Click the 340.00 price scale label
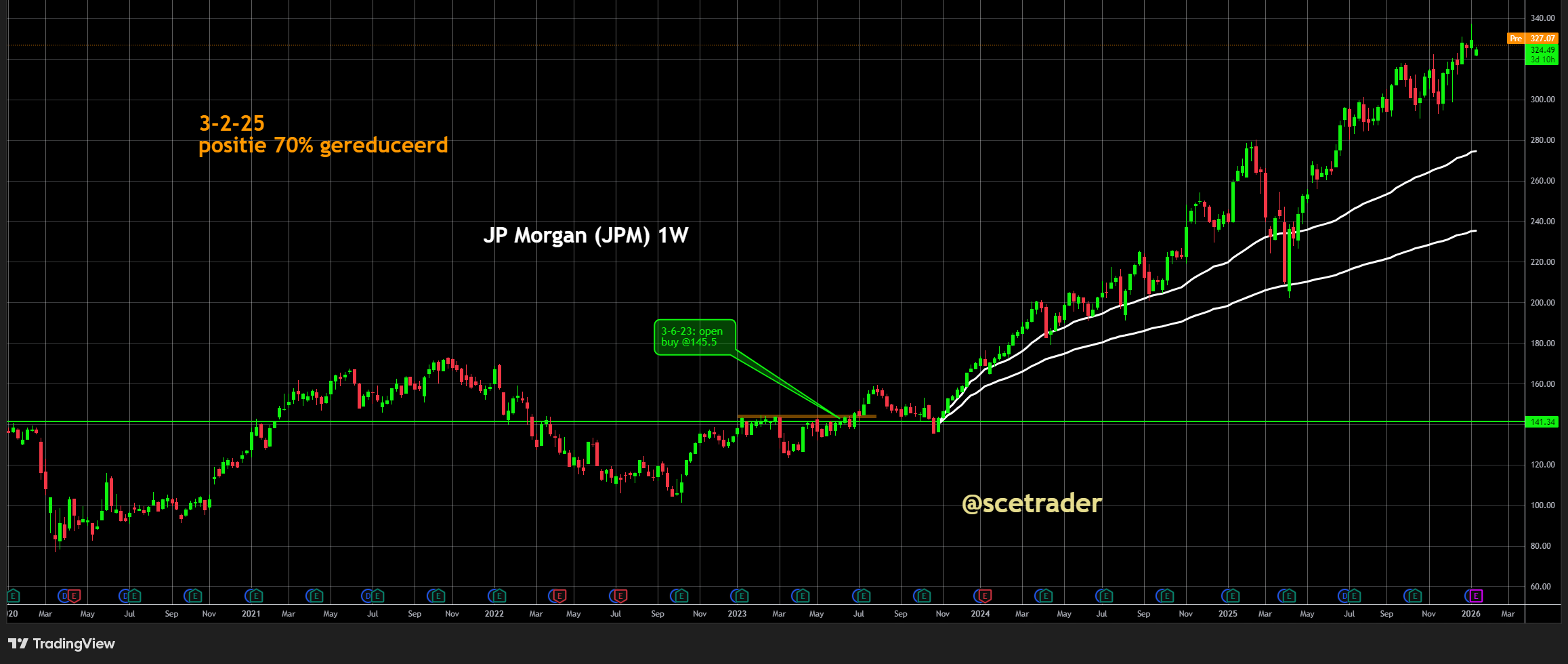Viewport: 1568px width, 664px height. click(1543, 18)
